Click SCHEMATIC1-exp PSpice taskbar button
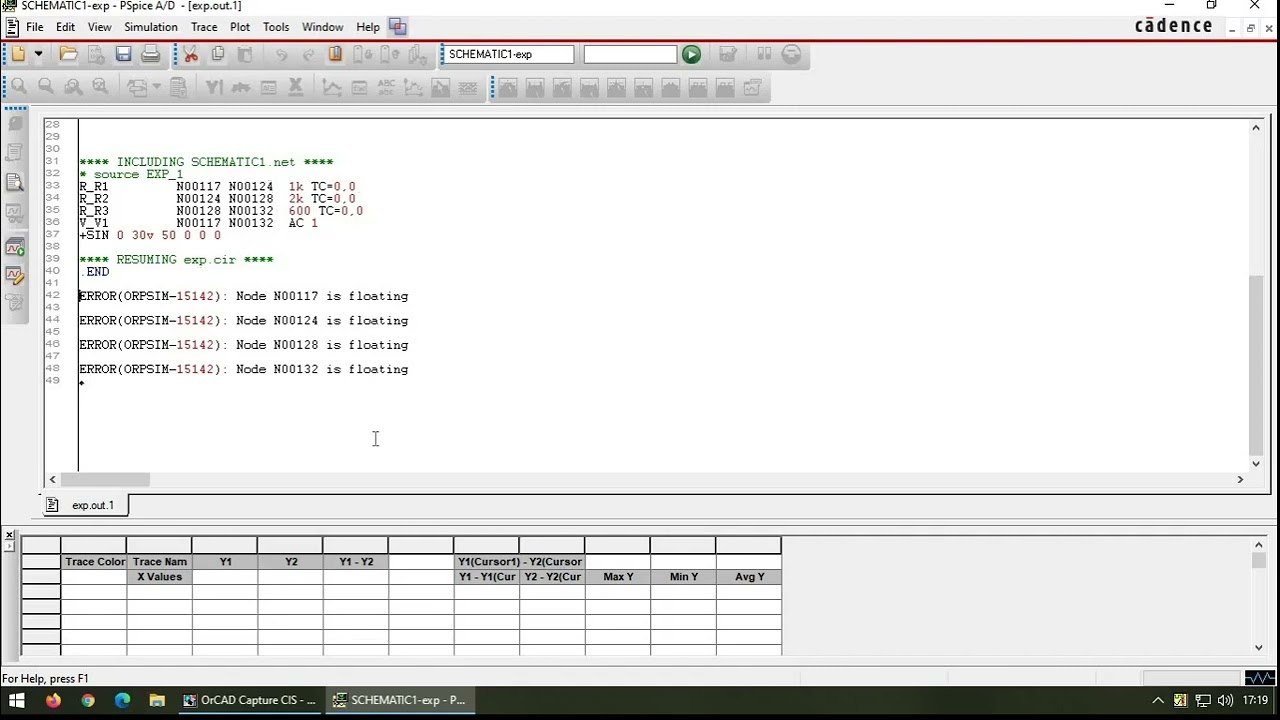This screenshot has height=720, width=1280. click(x=399, y=700)
